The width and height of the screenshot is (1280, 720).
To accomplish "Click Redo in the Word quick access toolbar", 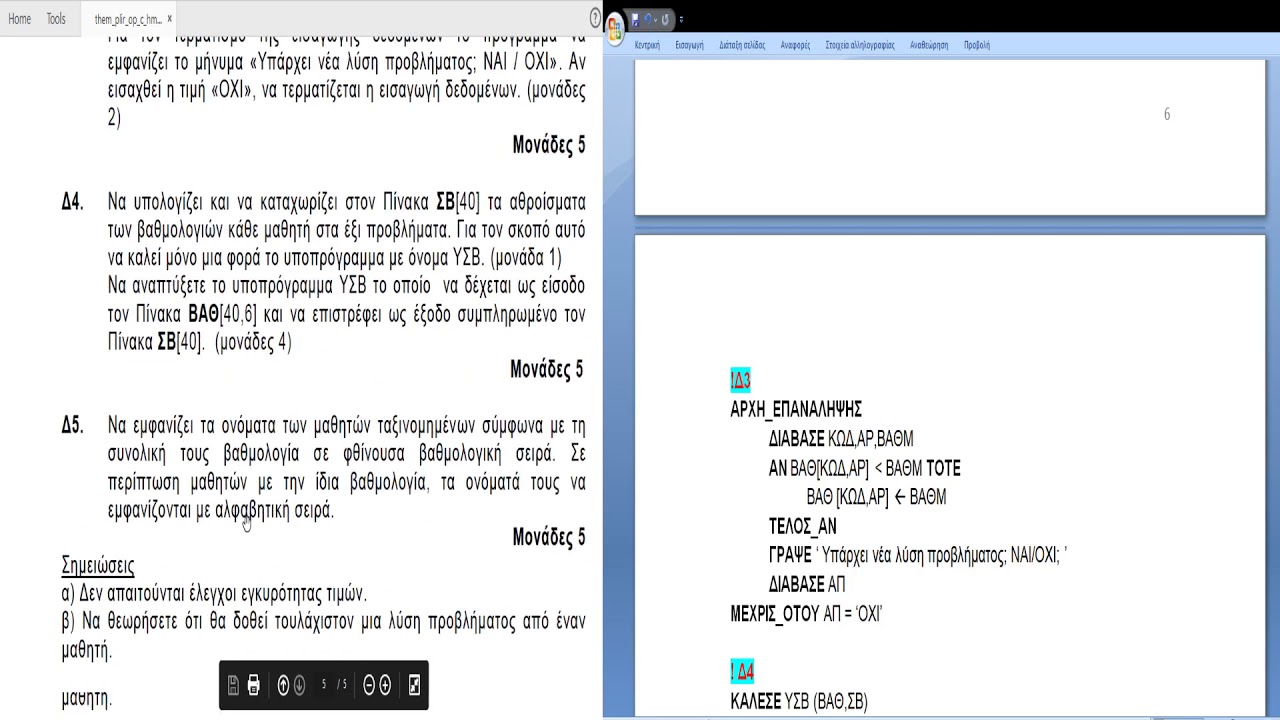I will click(665, 20).
